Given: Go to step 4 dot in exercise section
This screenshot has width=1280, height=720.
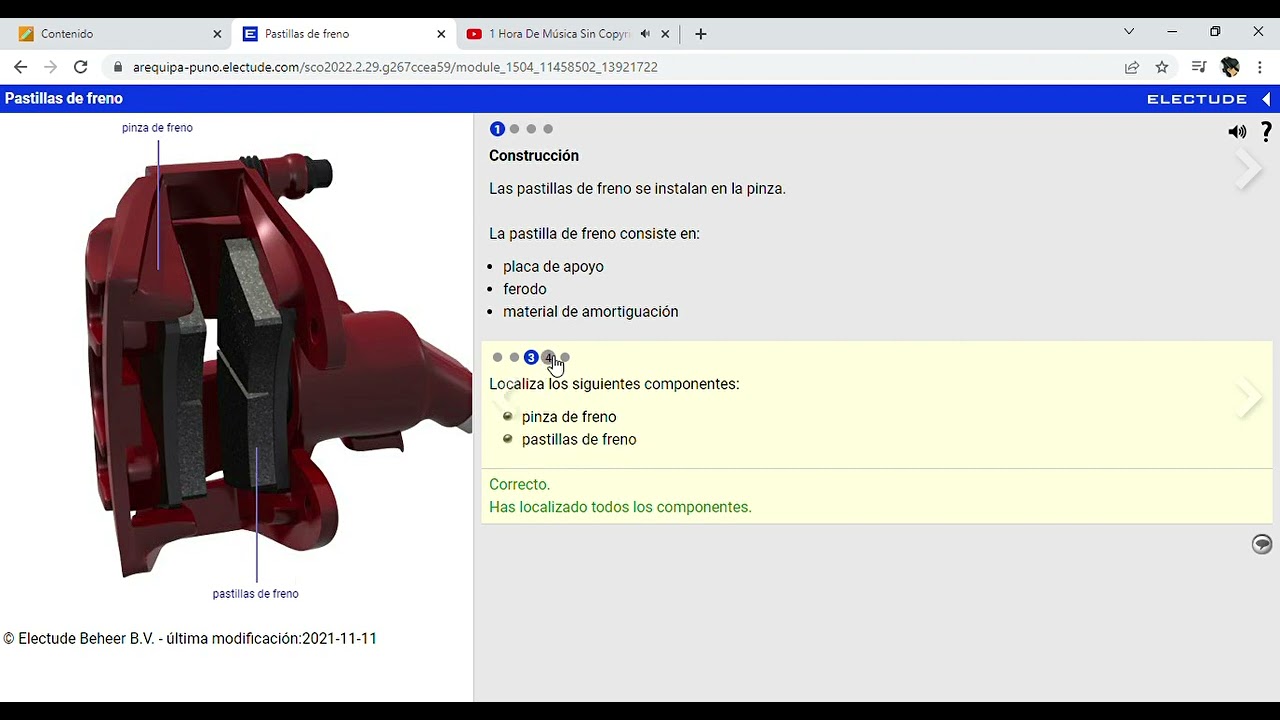Looking at the screenshot, I should 548,357.
